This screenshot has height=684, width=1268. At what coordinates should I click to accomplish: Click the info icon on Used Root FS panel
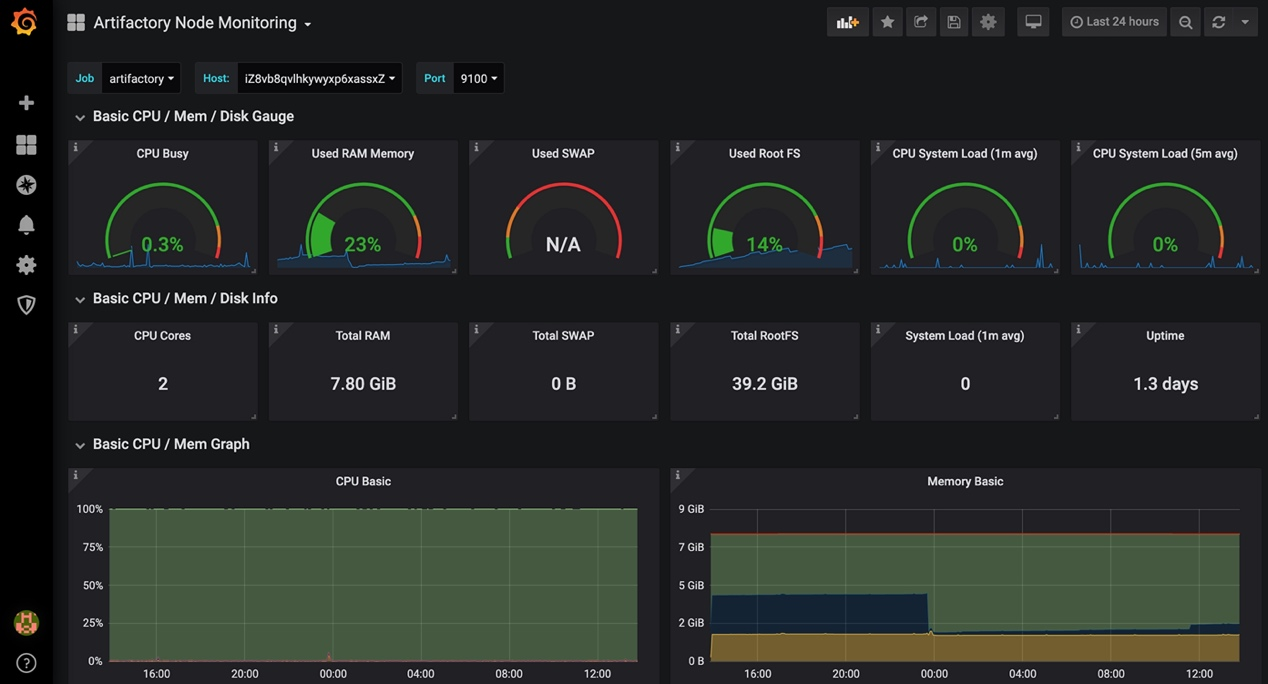pos(677,147)
